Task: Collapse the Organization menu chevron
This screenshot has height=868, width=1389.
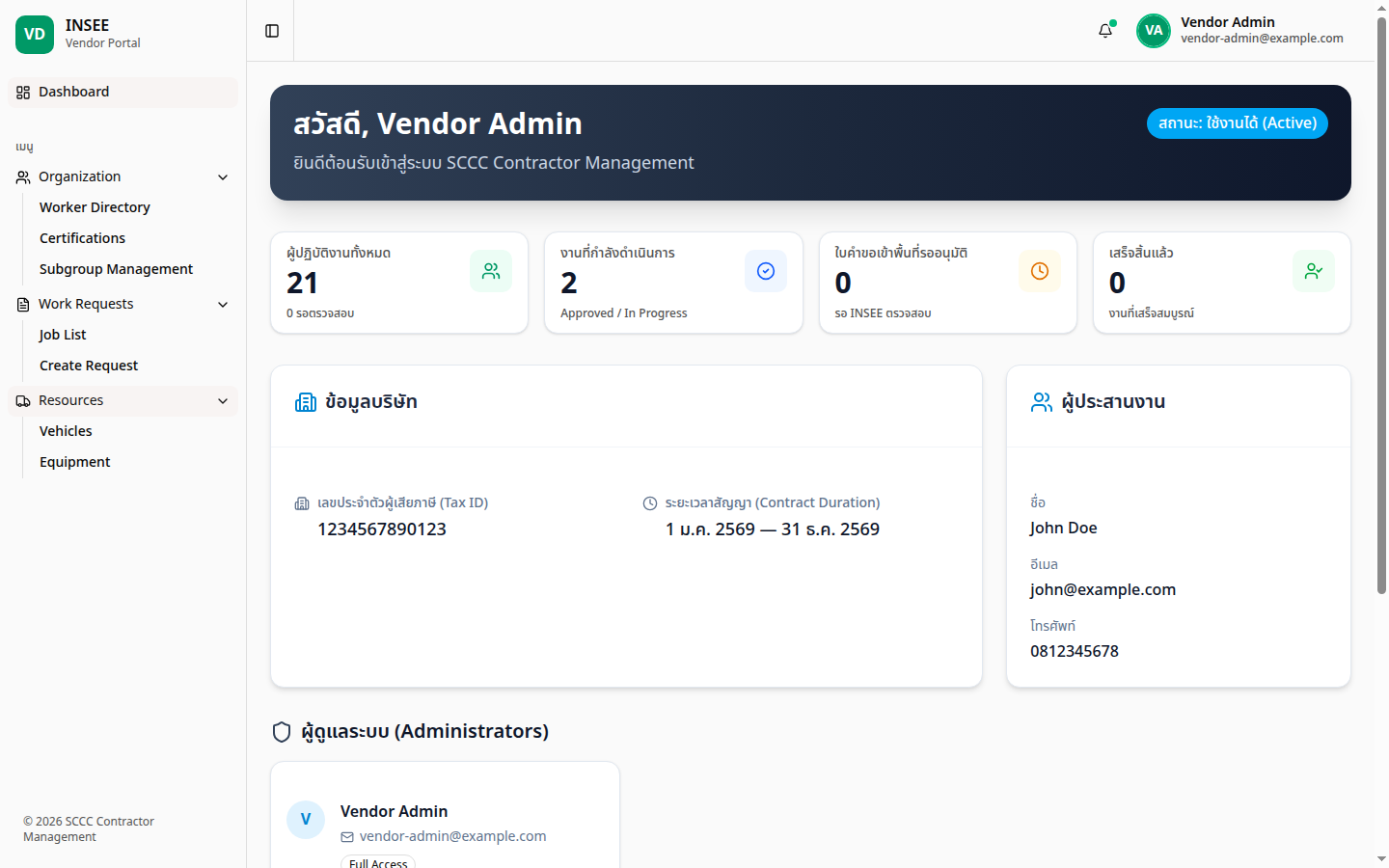Action: point(223,177)
